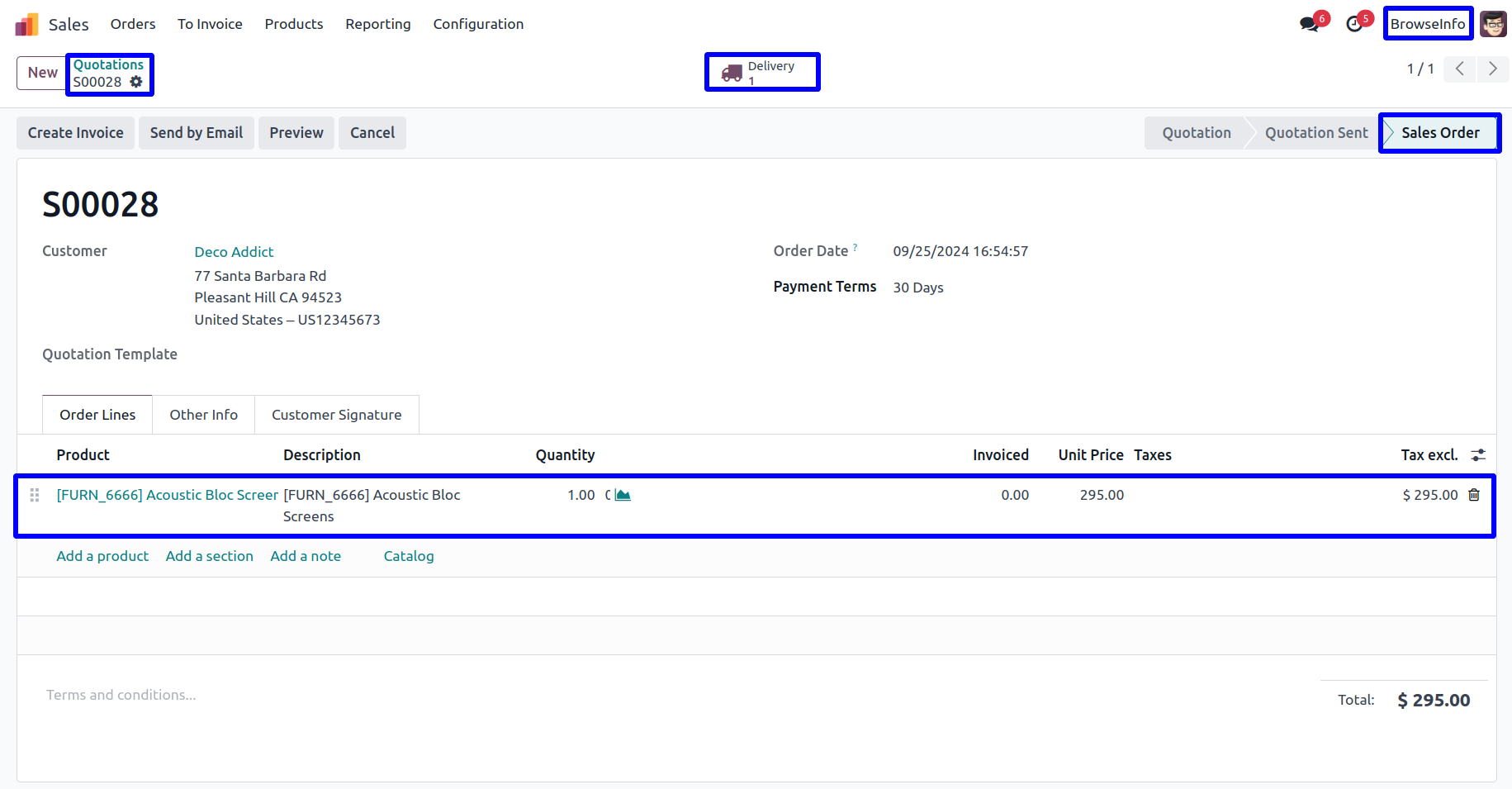Open the Customer Signature tab
This screenshot has width=1512, height=789.
click(336, 415)
